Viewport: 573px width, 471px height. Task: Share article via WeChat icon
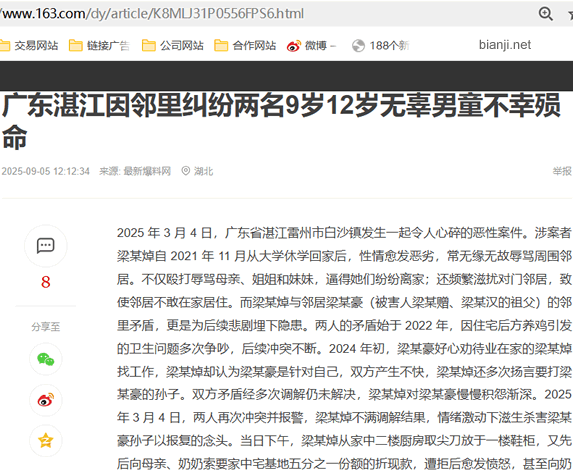(x=46, y=359)
